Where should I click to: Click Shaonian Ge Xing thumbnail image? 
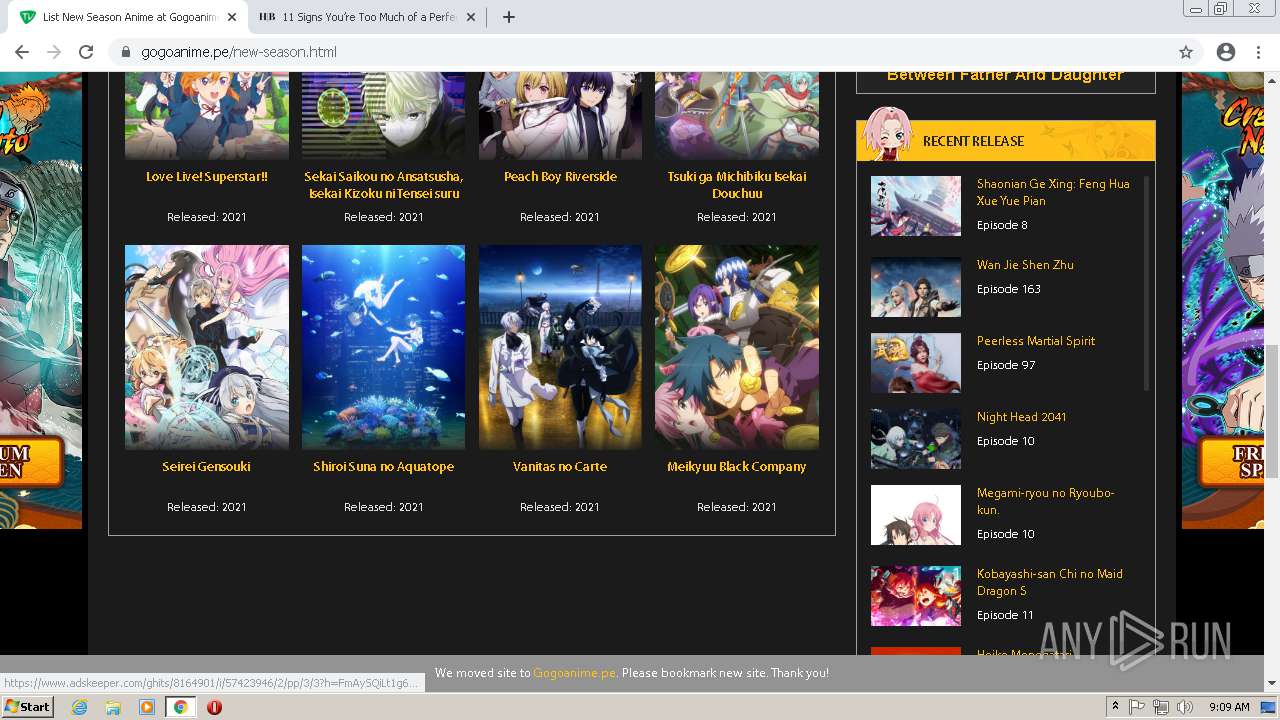tap(916, 206)
